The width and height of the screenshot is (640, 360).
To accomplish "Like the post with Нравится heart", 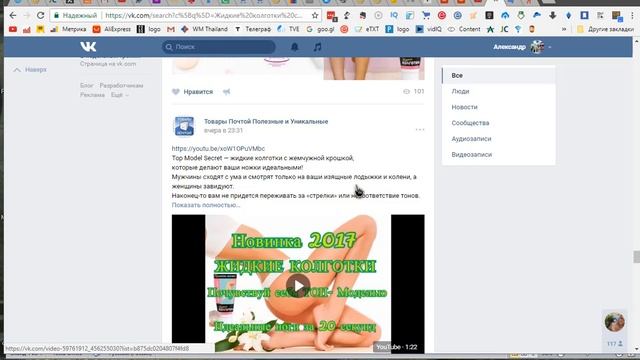I will [193, 92].
